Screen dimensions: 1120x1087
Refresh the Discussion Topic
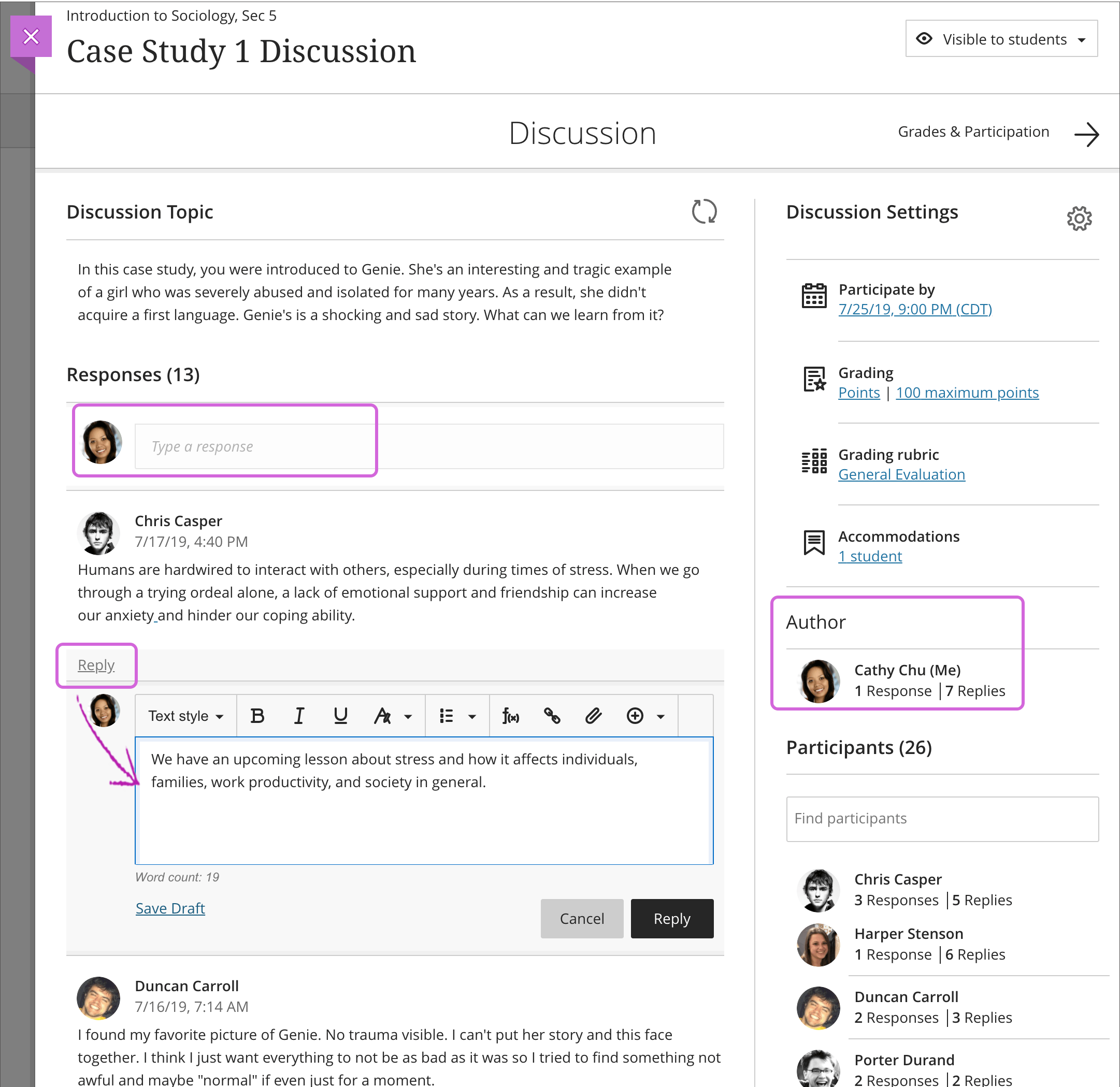tap(705, 212)
